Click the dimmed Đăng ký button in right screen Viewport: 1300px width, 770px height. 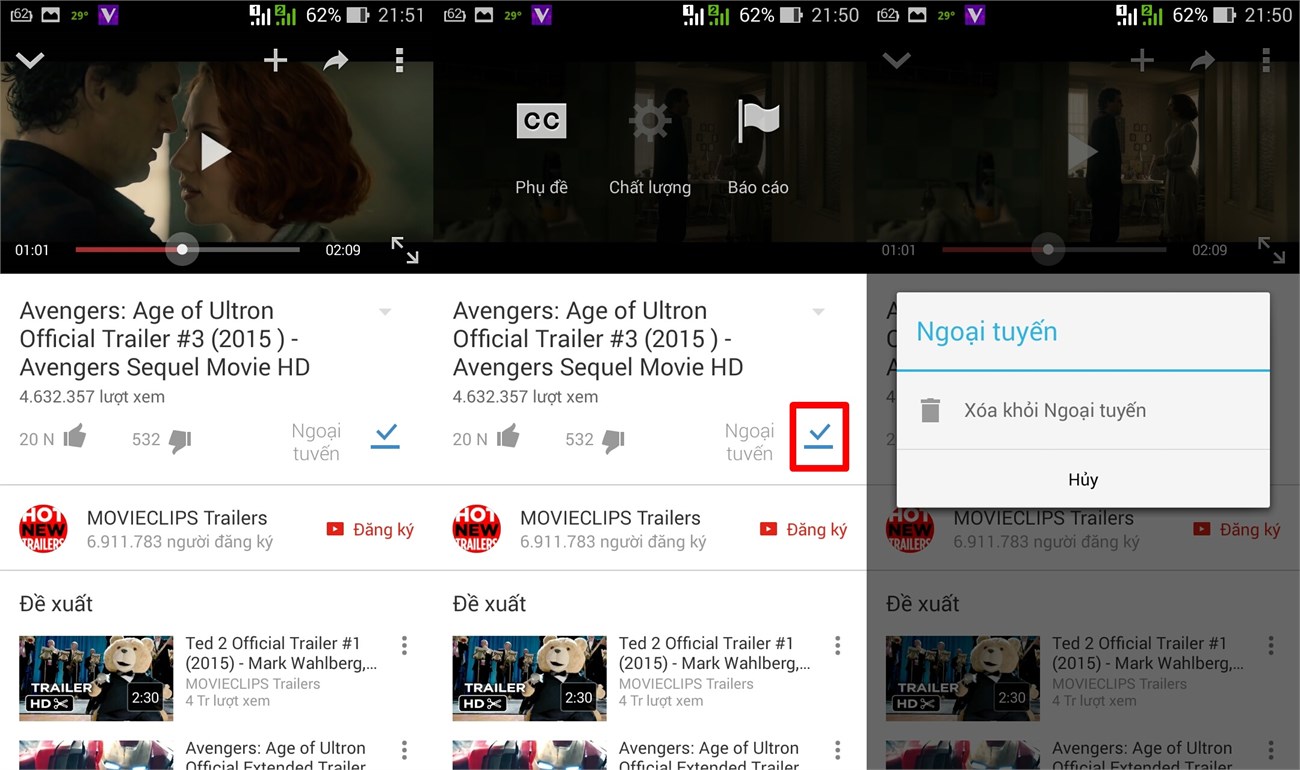click(x=1237, y=529)
